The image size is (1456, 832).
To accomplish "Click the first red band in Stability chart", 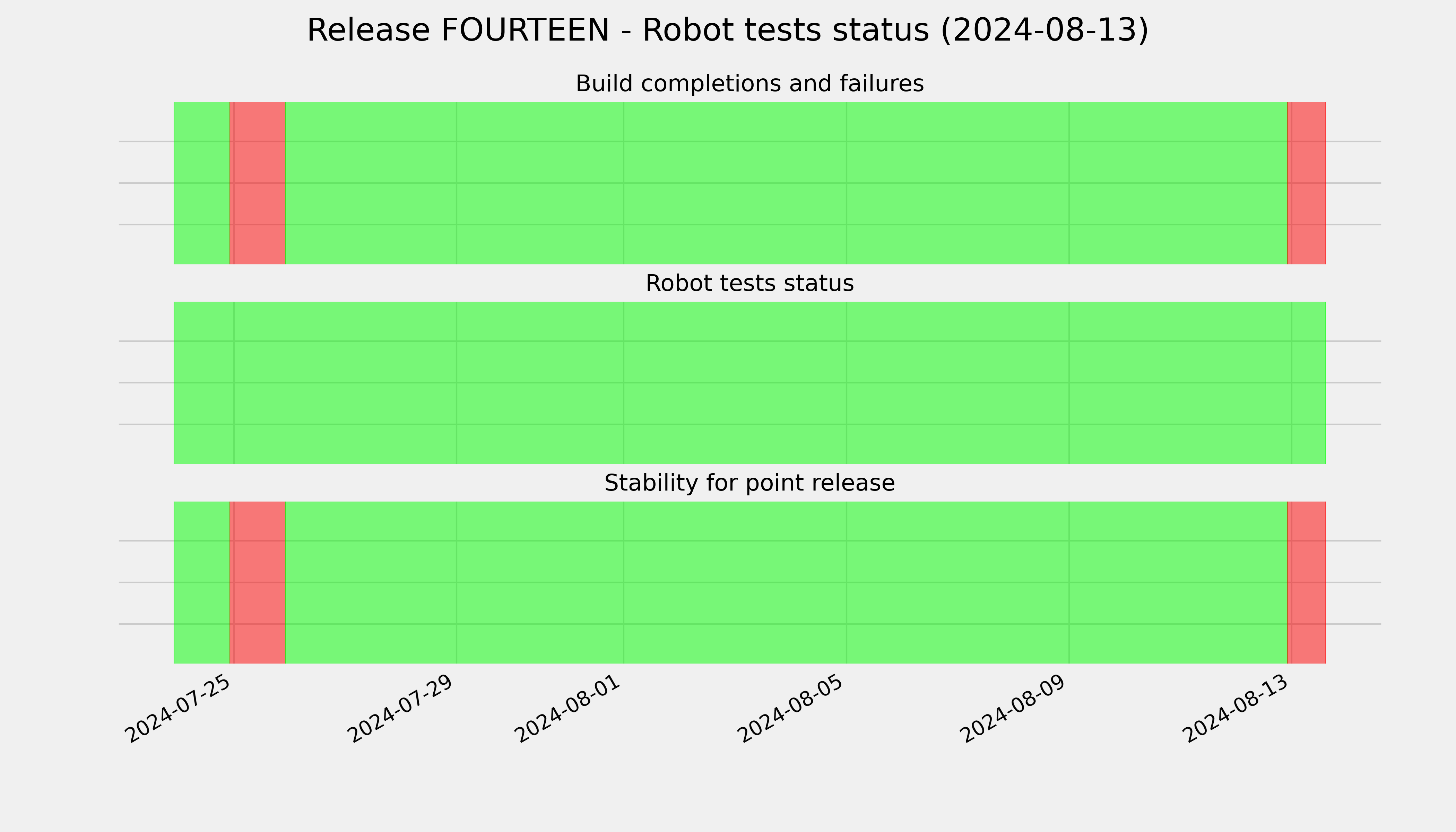I will [258, 582].
